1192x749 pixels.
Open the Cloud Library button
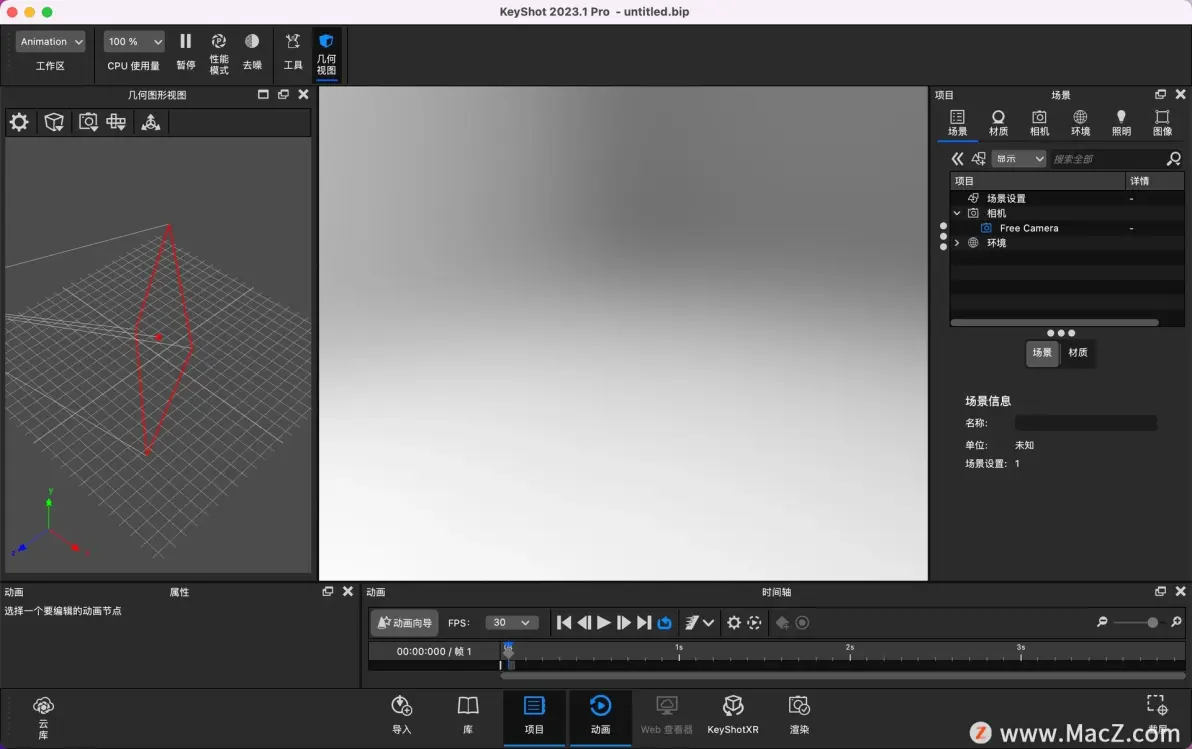coord(43,717)
